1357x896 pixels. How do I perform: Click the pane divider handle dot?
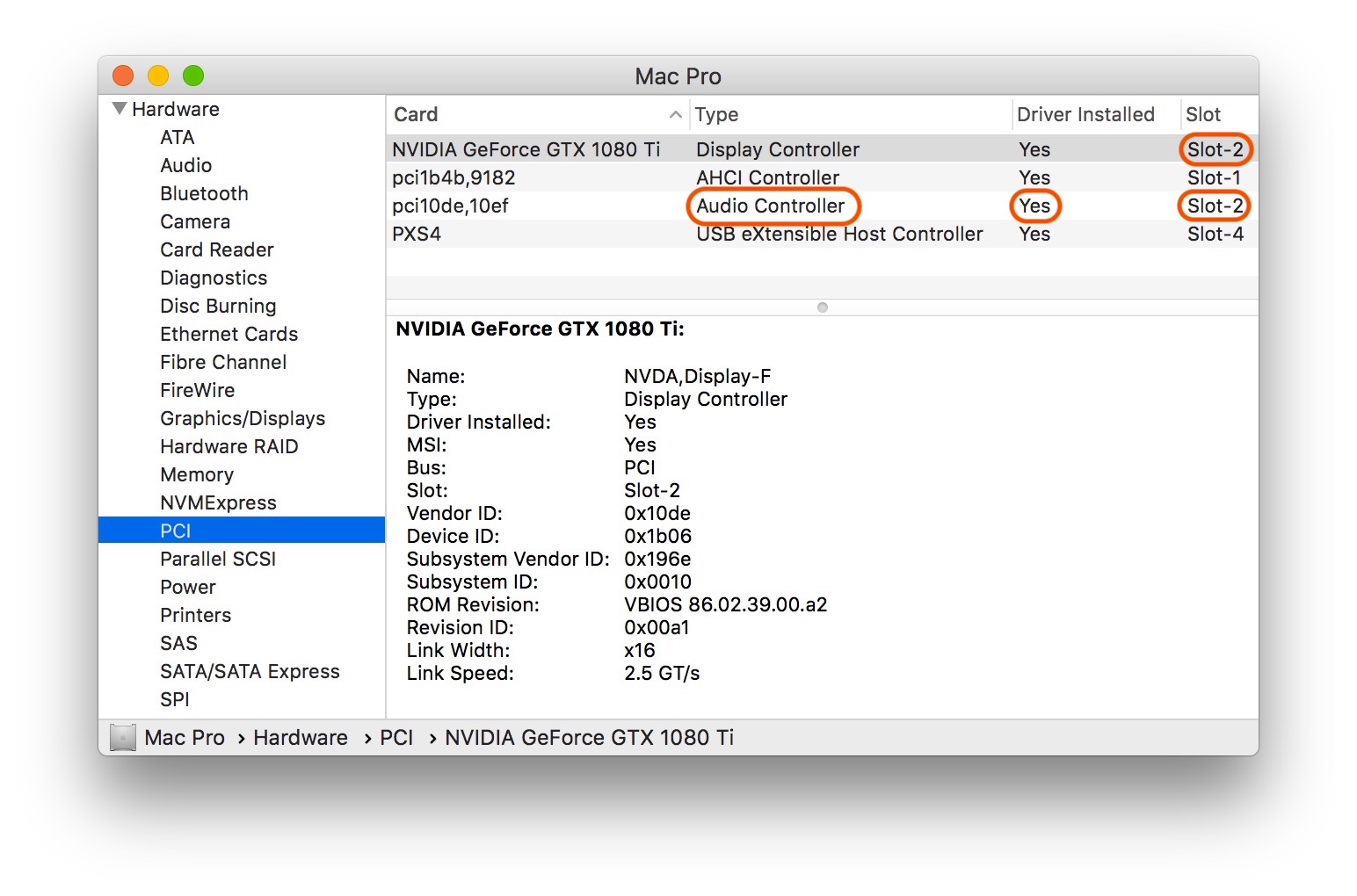click(823, 307)
